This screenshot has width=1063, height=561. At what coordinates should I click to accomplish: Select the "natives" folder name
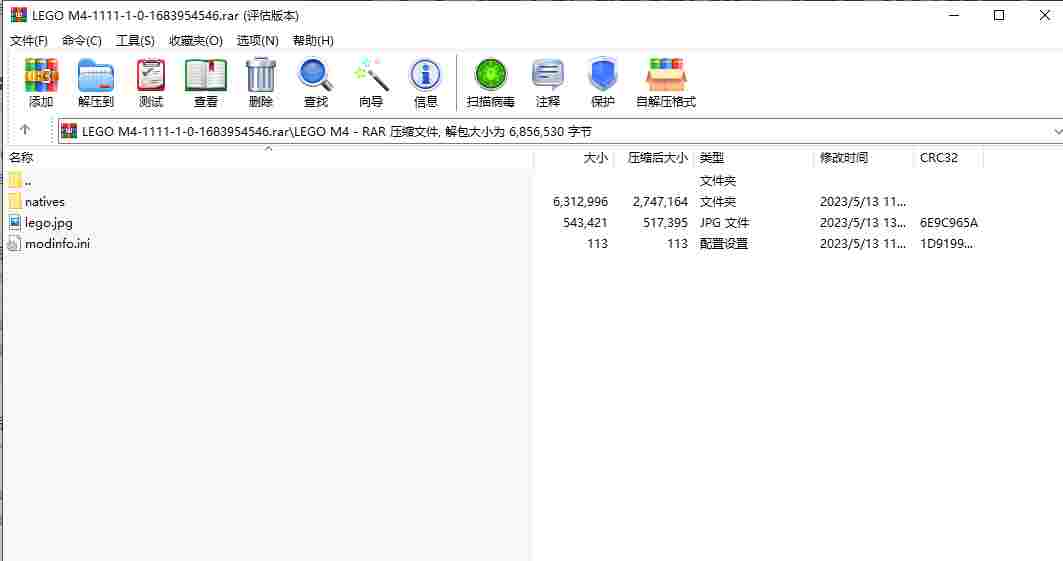(x=45, y=202)
